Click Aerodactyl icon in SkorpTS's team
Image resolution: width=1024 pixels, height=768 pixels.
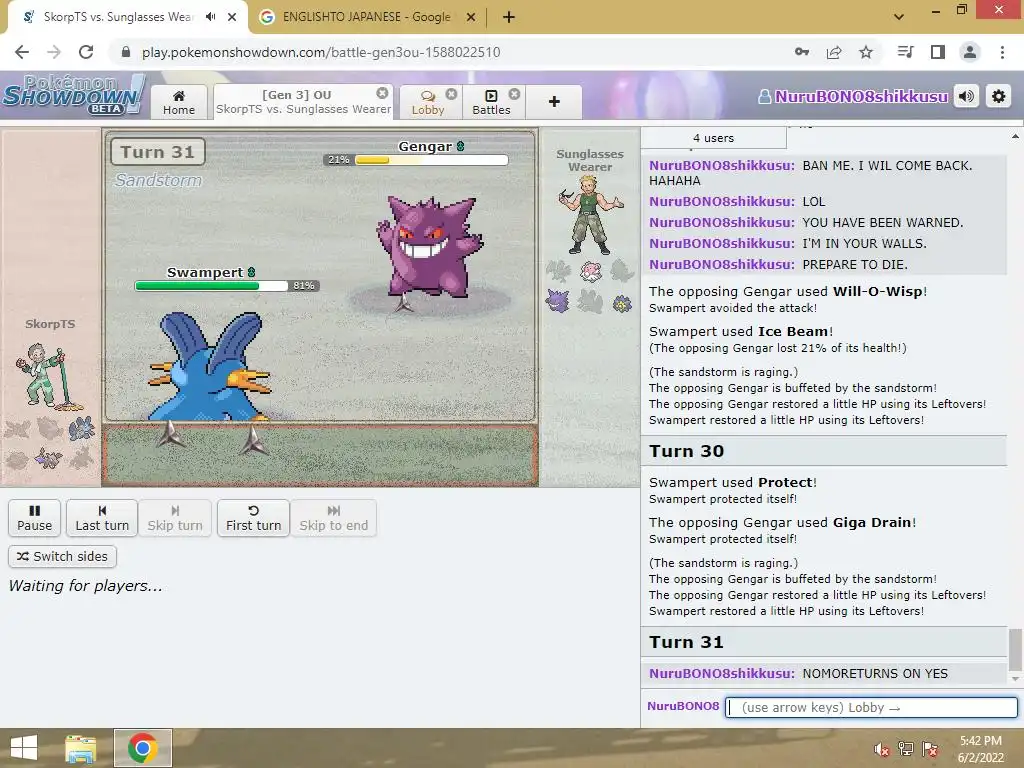click(49, 458)
